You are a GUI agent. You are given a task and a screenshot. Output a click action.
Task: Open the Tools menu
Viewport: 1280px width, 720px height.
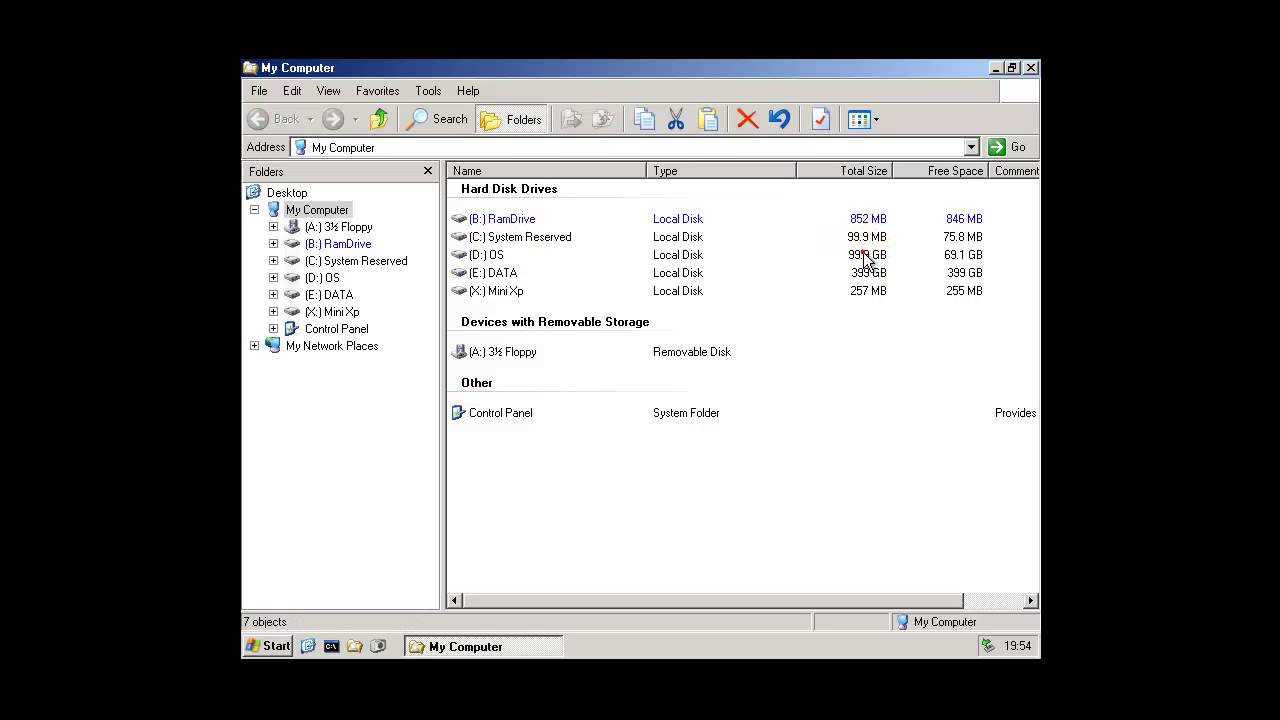pyautogui.click(x=428, y=91)
